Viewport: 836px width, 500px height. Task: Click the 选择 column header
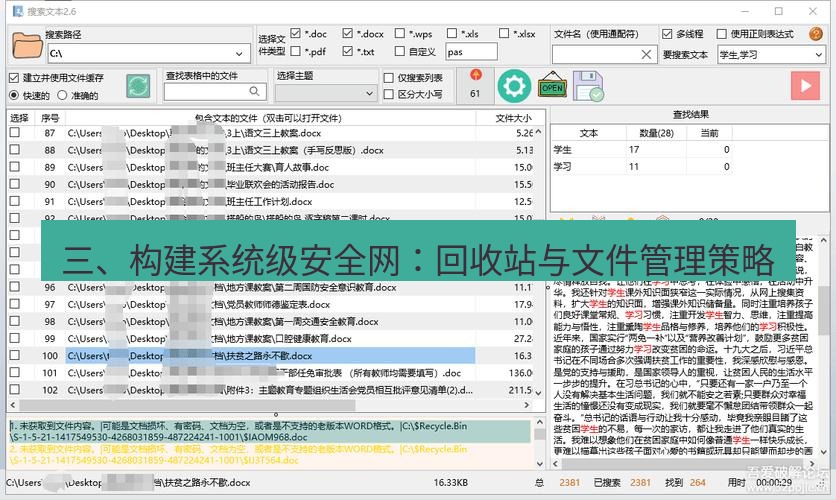19,118
